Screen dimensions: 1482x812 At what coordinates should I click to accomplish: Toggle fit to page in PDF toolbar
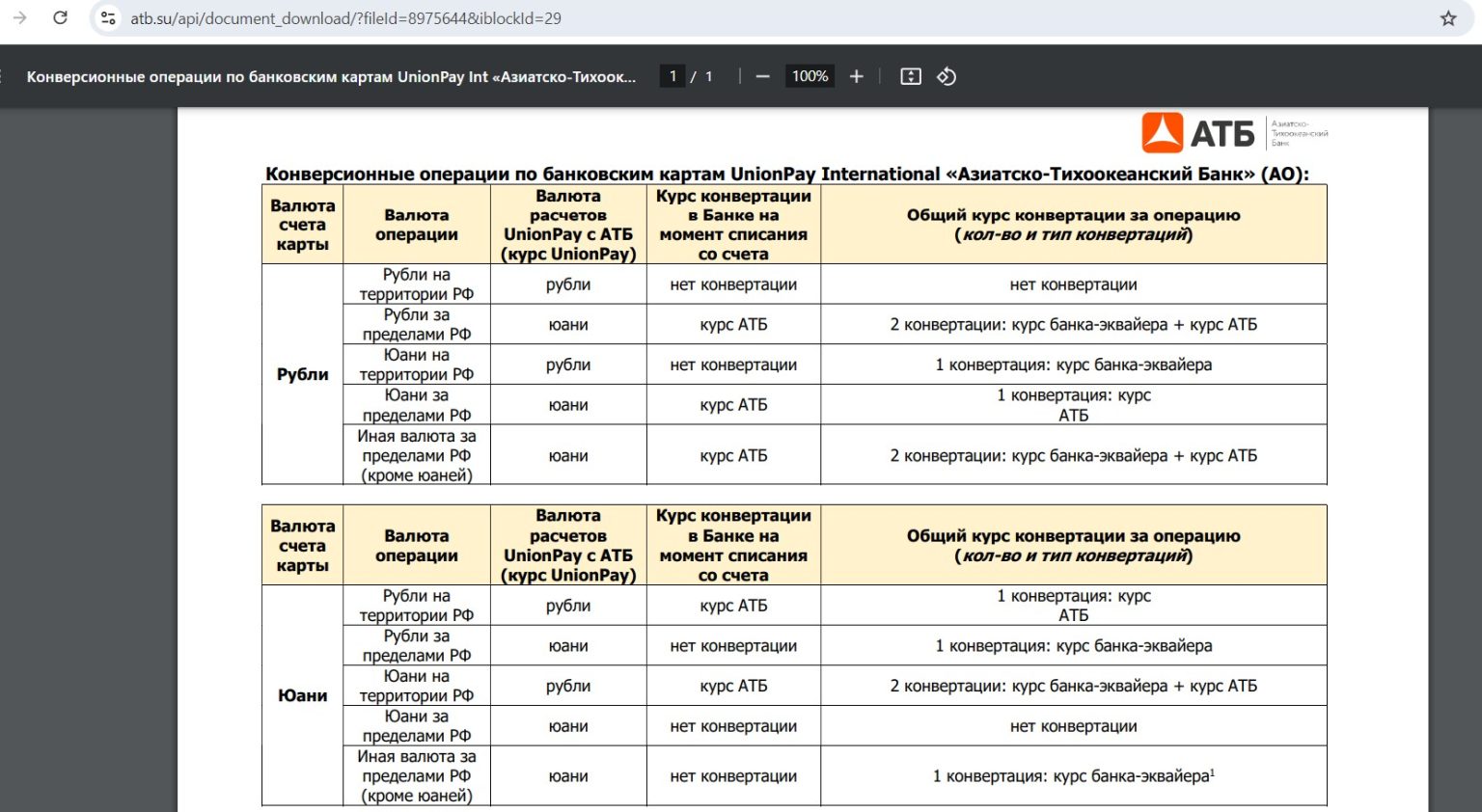coord(910,76)
